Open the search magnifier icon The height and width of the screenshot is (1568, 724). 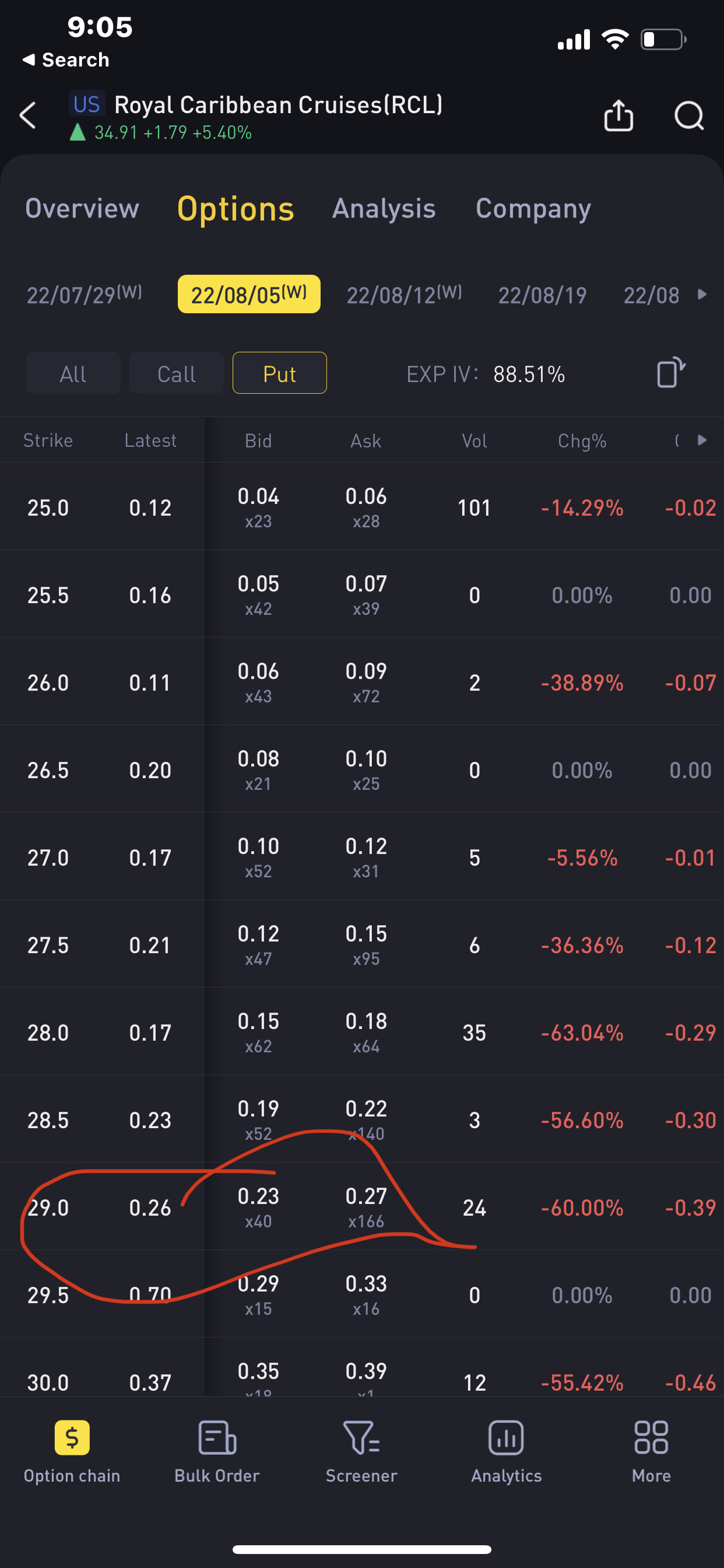tap(690, 116)
